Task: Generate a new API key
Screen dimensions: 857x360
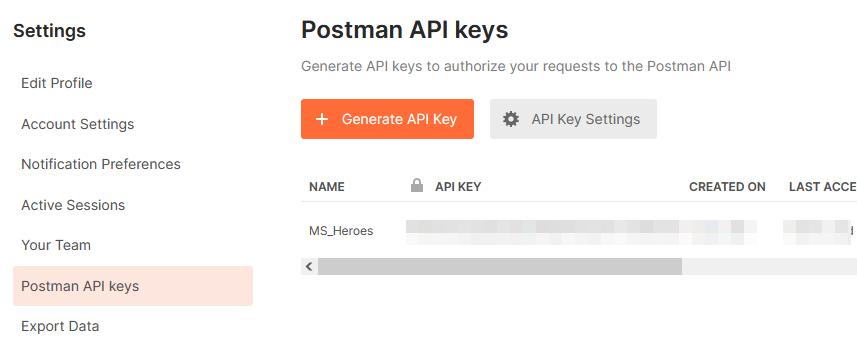Action: click(x=388, y=119)
